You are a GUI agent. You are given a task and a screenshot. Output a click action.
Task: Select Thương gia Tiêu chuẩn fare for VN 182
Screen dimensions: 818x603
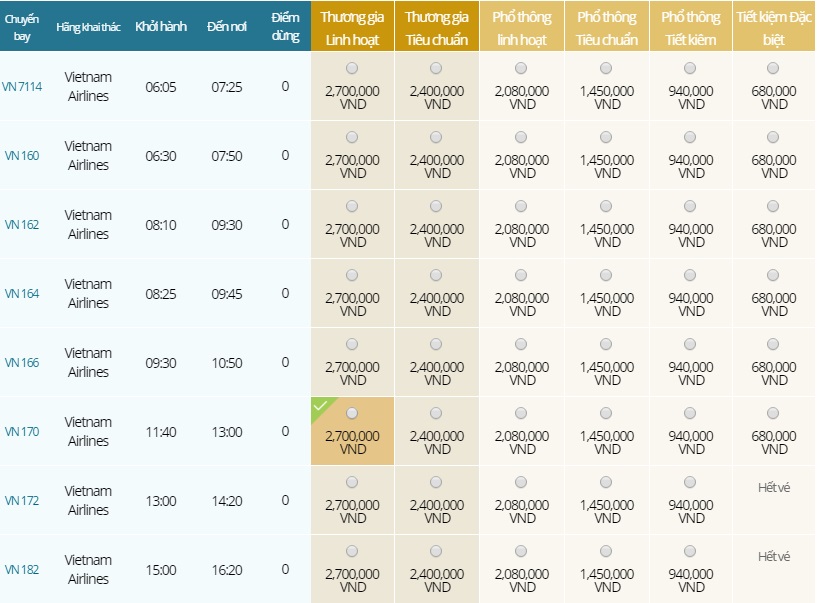pyautogui.click(x=436, y=551)
